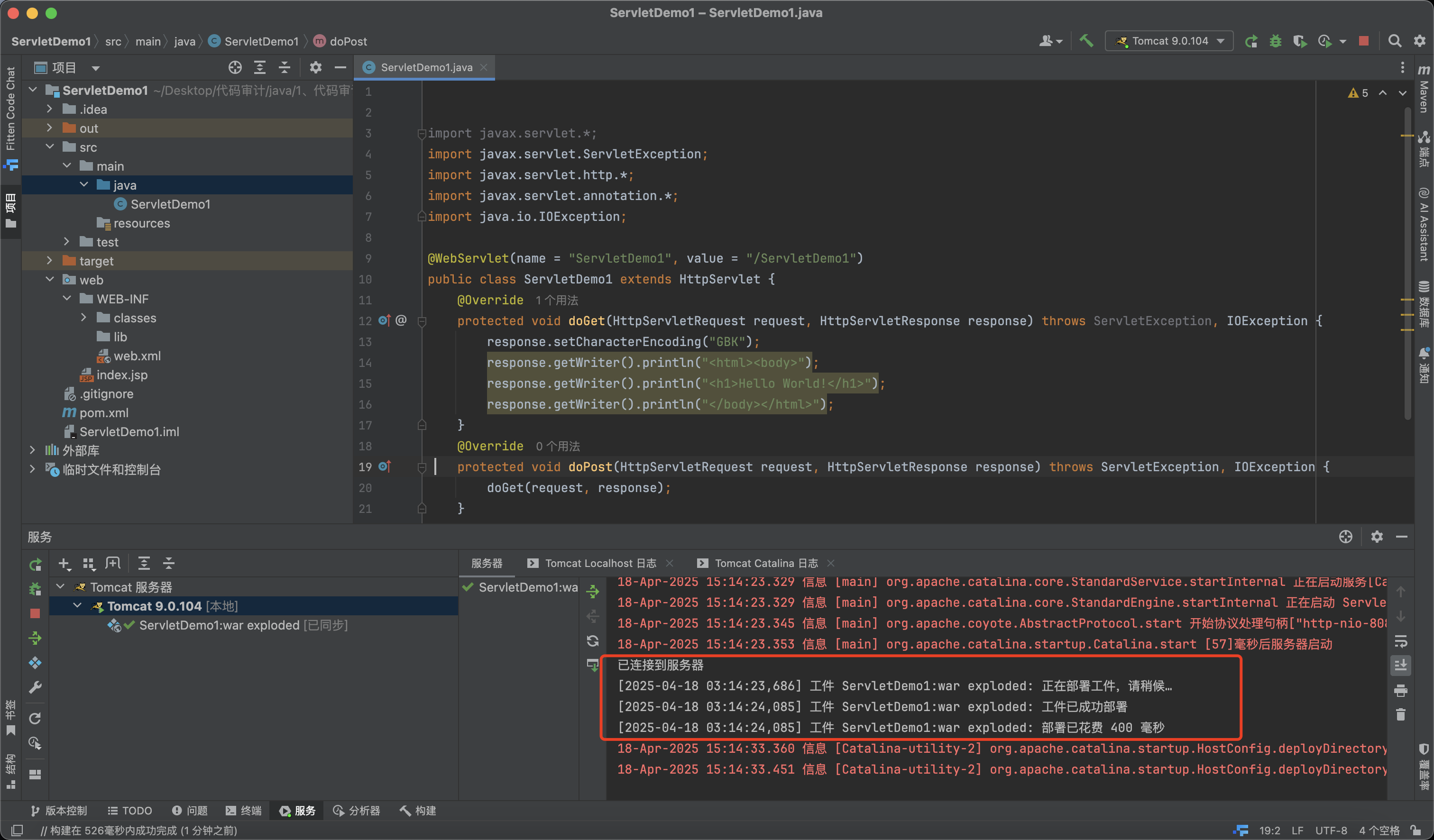
Task: Click the Build project hammer icon
Action: [1086, 41]
